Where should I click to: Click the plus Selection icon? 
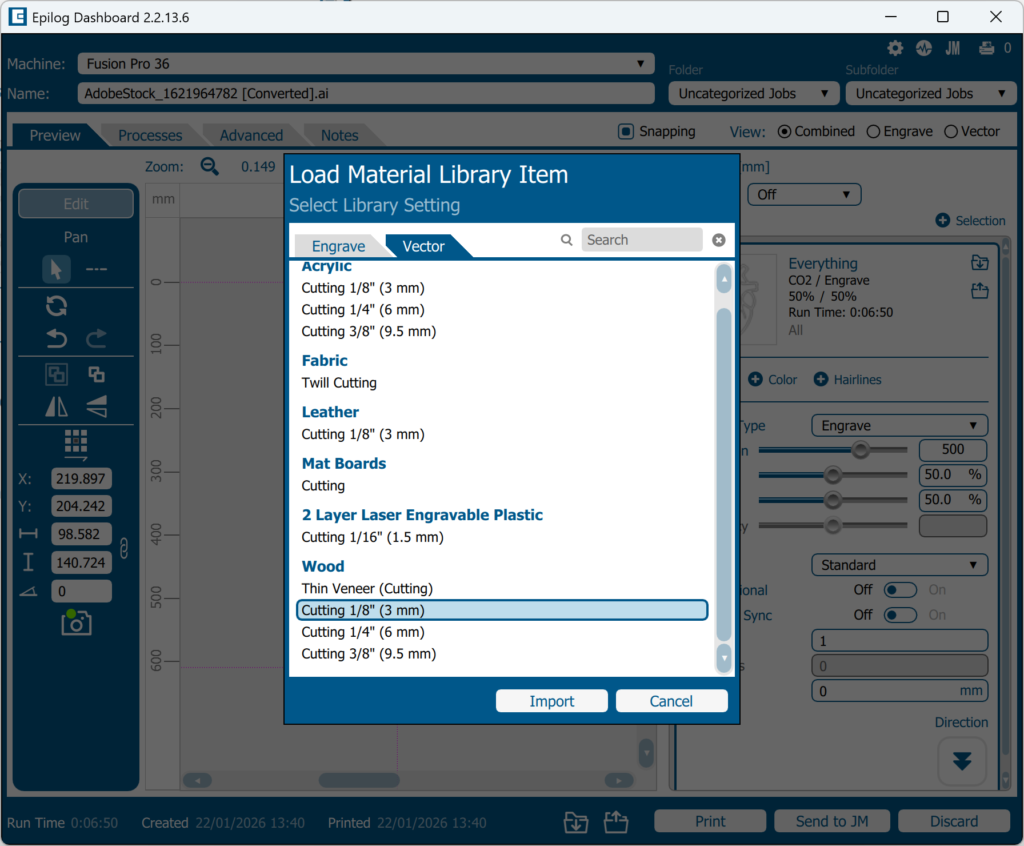942,220
